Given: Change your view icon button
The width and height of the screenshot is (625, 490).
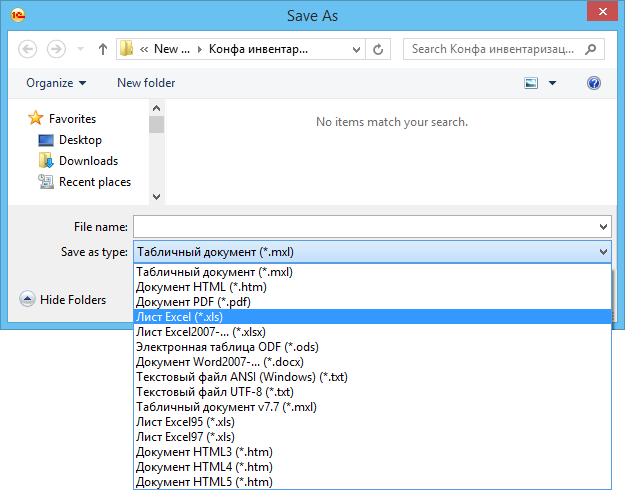Looking at the screenshot, I should 531,83.
